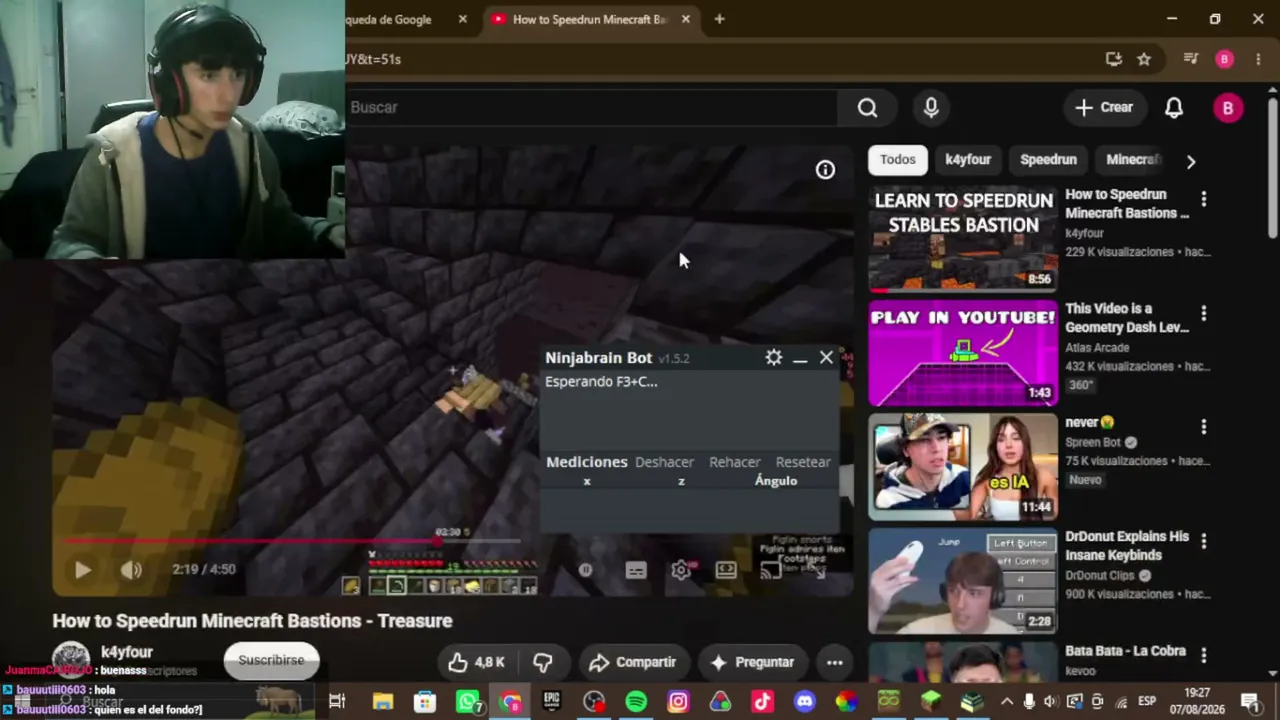Select the Speedrun filter chip

point(1048,160)
